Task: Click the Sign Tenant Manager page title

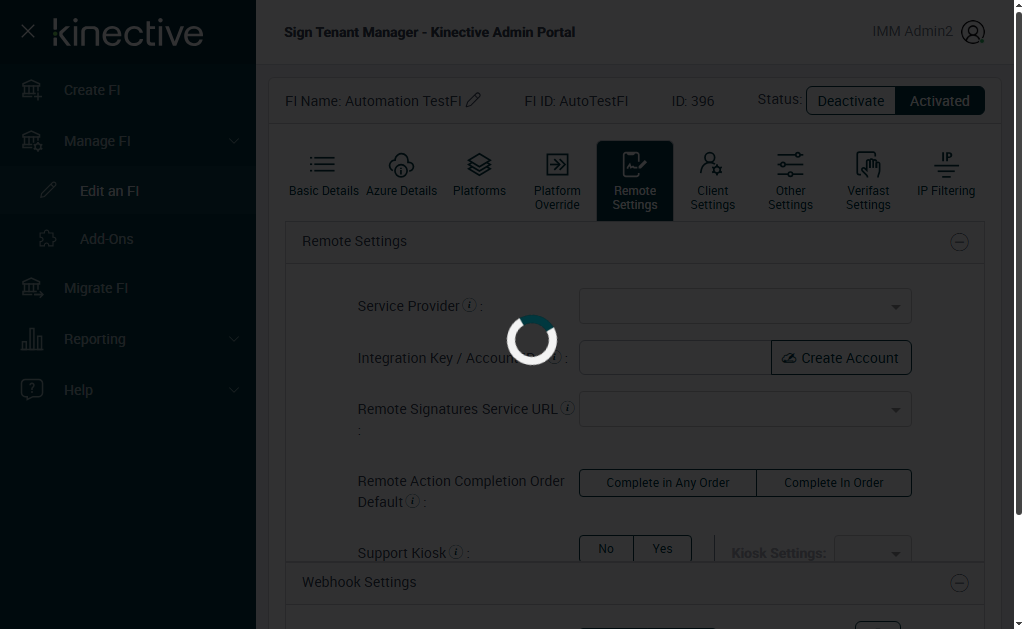Action: pyautogui.click(x=430, y=32)
